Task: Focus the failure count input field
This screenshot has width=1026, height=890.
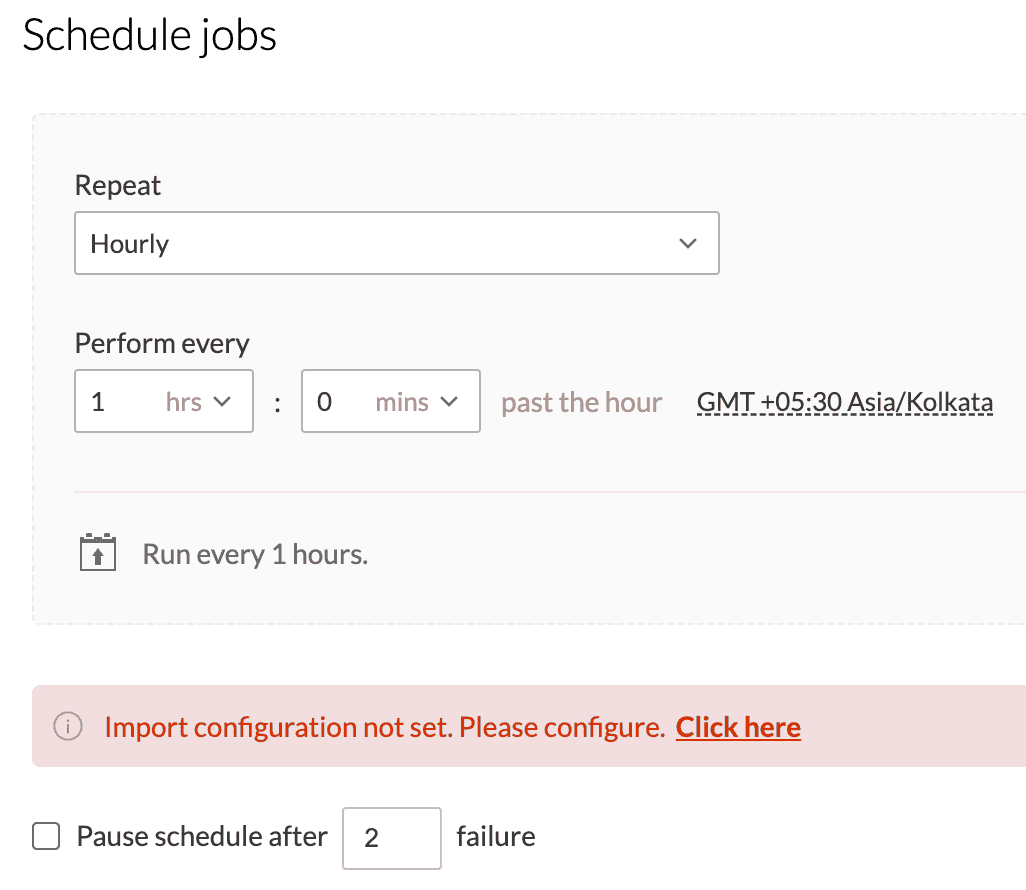Action: pos(391,837)
